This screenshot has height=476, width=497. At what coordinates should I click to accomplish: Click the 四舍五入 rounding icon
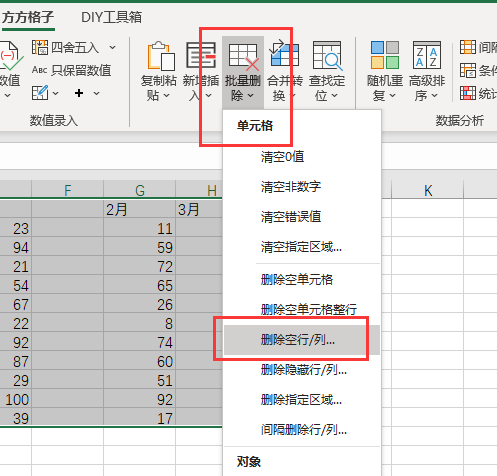(x=40, y=47)
